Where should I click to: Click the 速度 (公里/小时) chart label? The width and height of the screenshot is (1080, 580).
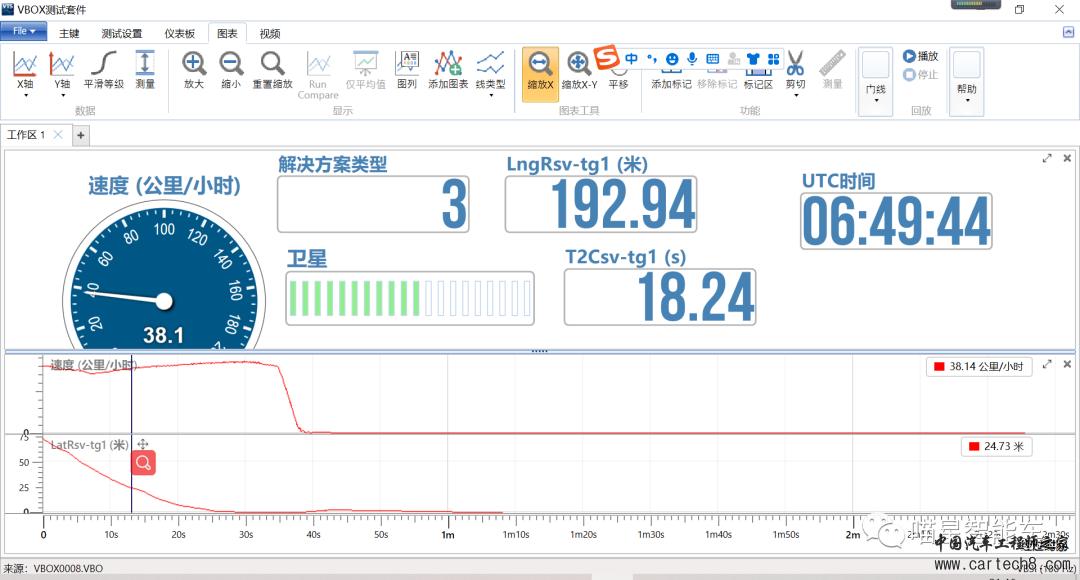click(x=94, y=365)
